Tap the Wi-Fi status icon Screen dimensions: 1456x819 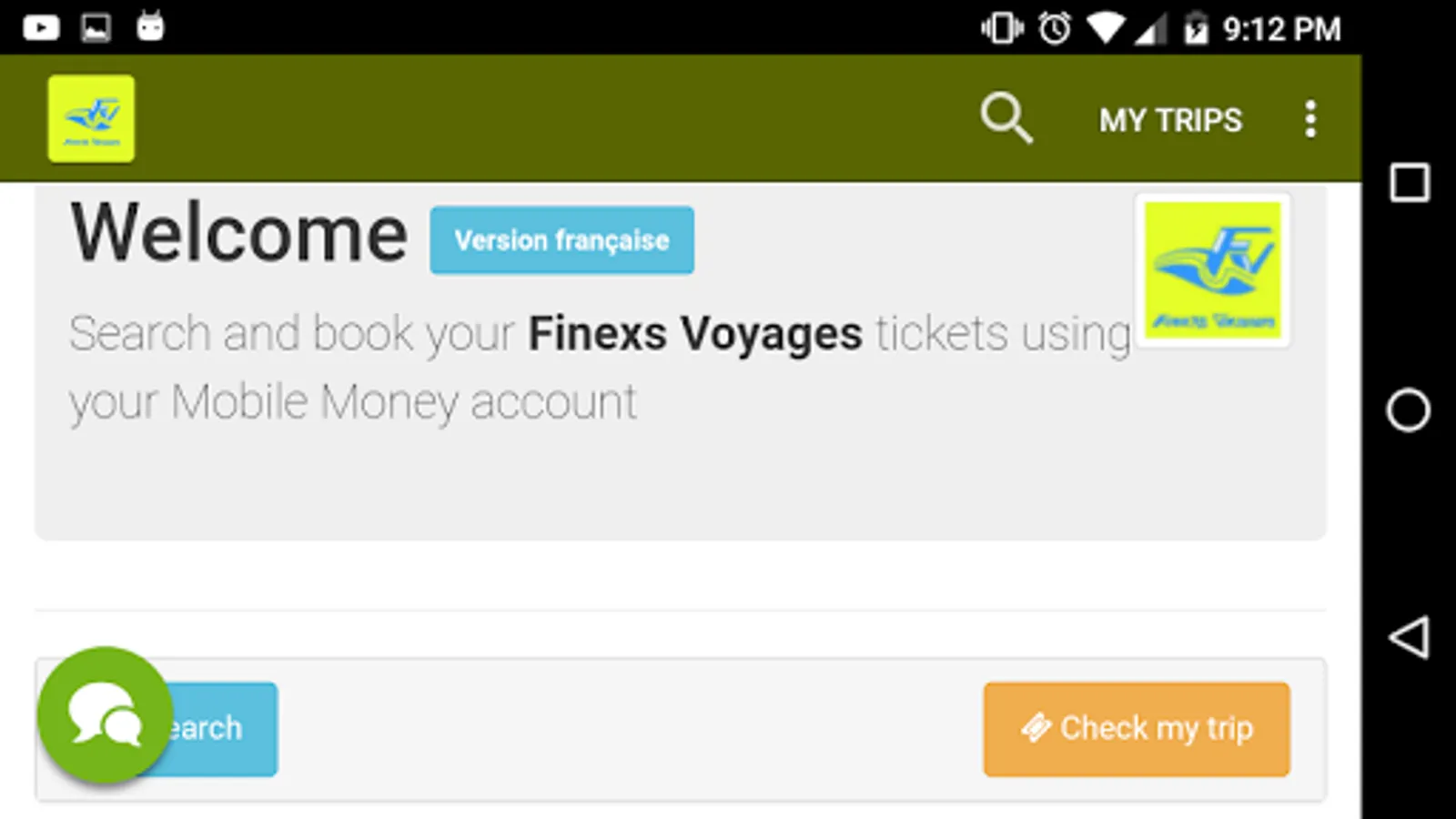pos(1105,29)
